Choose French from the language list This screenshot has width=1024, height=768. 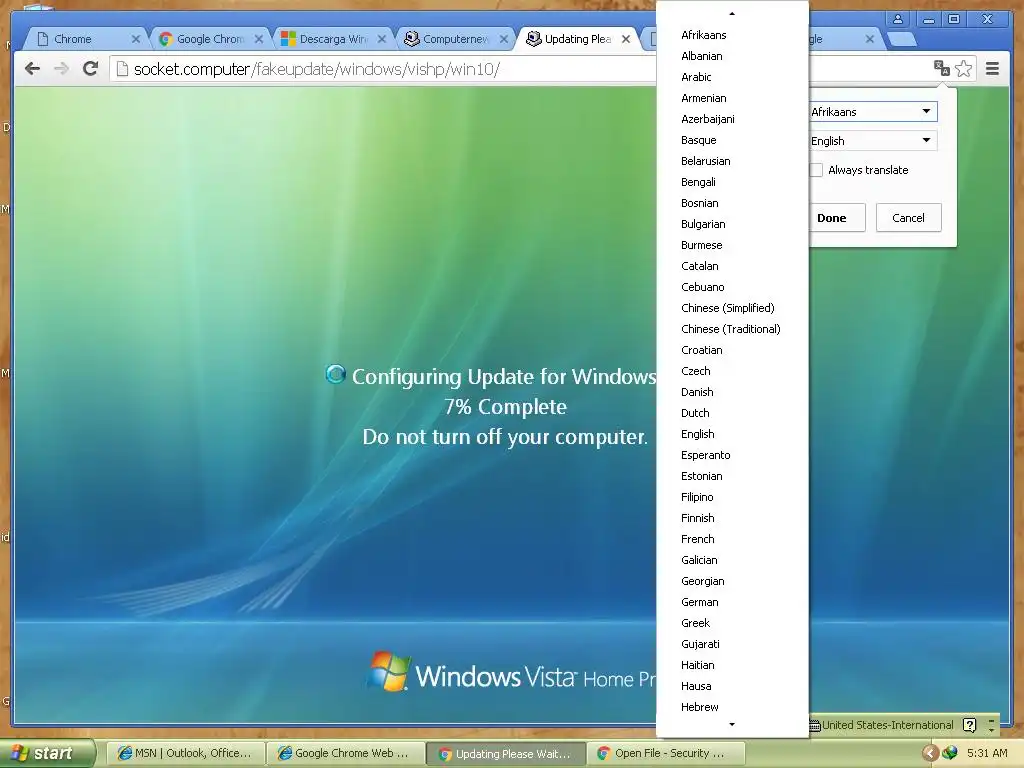pyautogui.click(x=732, y=539)
